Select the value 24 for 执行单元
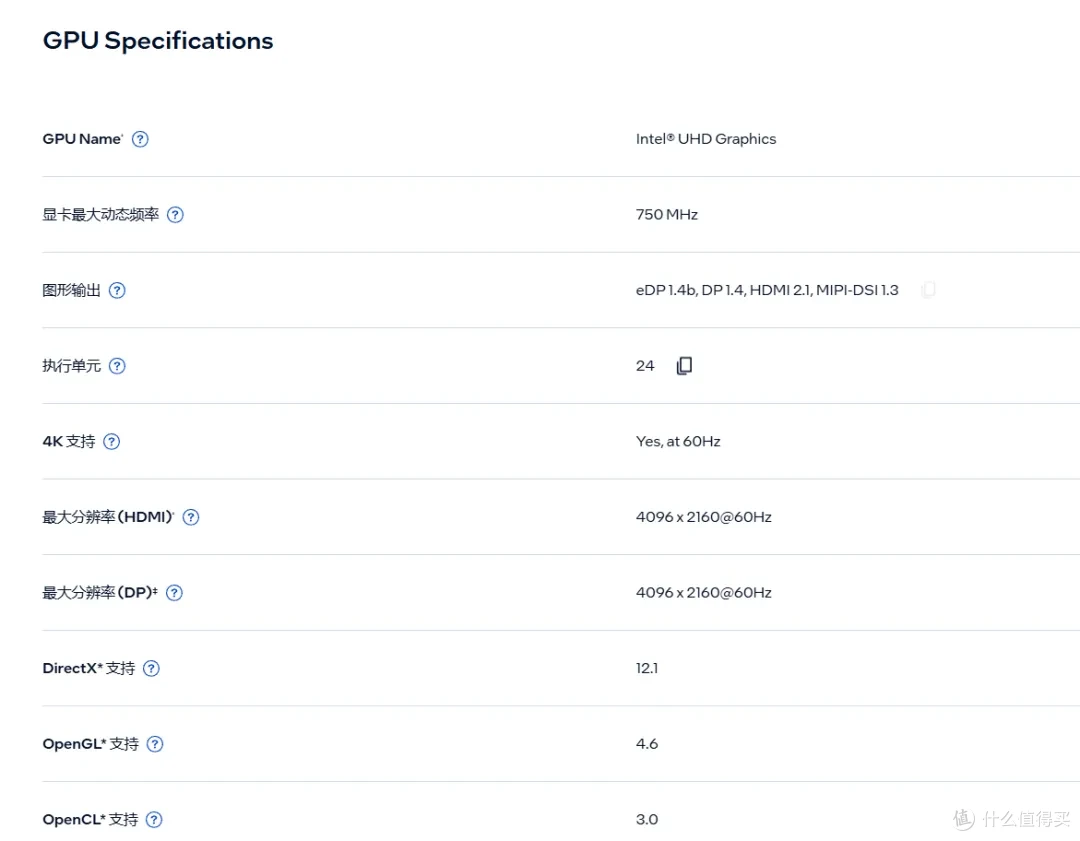The width and height of the screenshot is (1080, 841). (x=645, y=366)
